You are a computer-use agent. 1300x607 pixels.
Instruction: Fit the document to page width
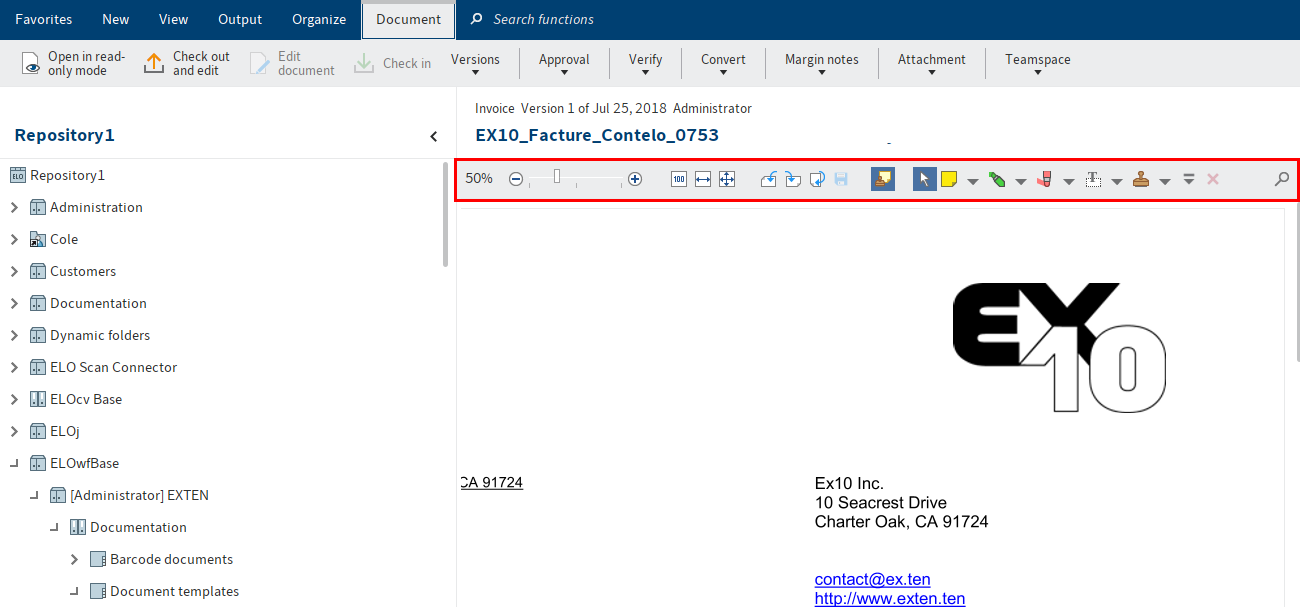[x=703, y=179]
